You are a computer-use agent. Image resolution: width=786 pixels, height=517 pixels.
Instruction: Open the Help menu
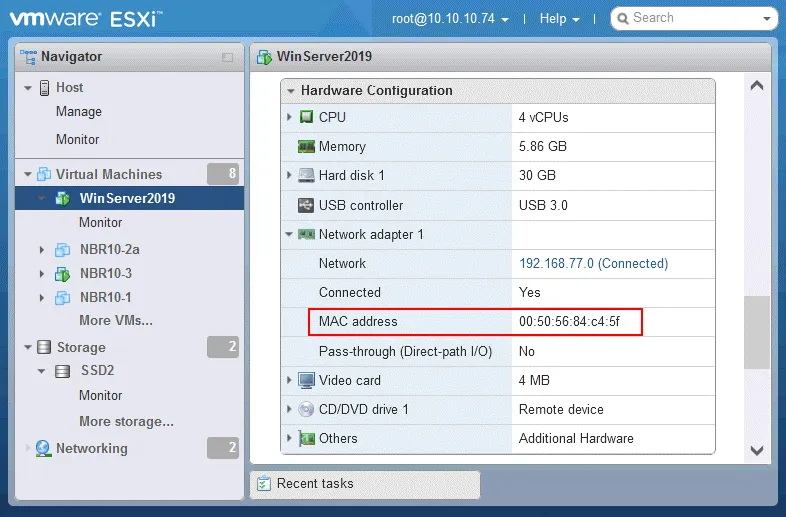561,19
